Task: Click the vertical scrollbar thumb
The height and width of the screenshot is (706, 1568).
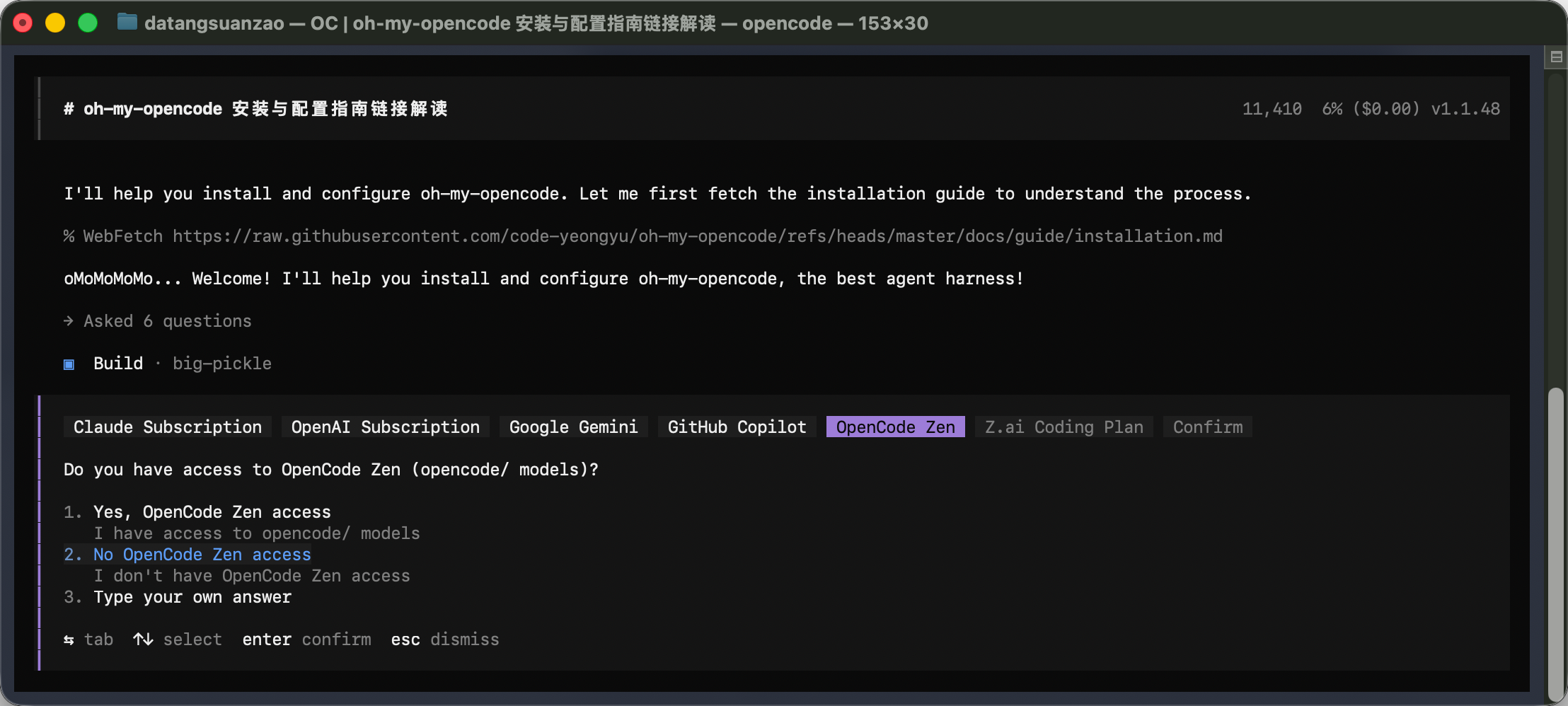Action: click(x=1555, y=543)
